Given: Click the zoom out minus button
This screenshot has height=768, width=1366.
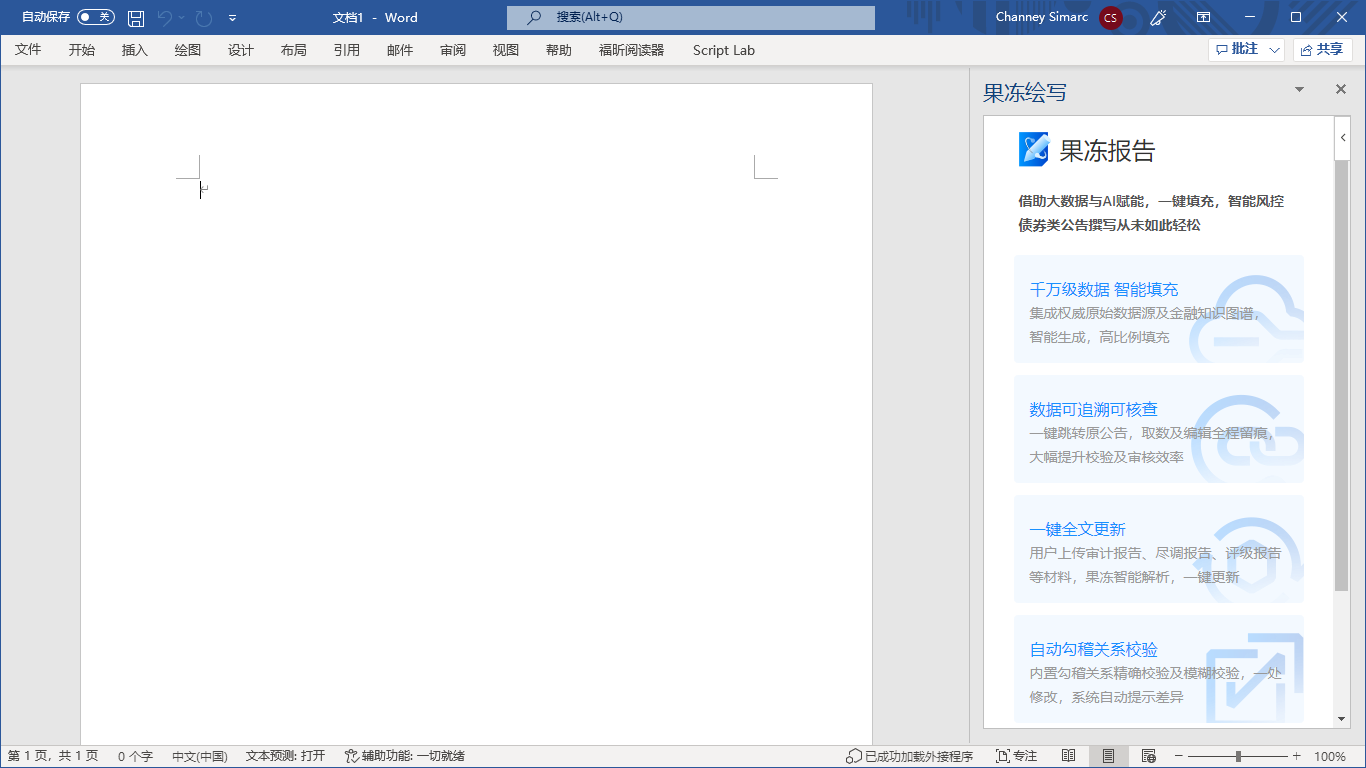Looking at the screenshot, I should pyautogui.click(x=1179, y=756).
